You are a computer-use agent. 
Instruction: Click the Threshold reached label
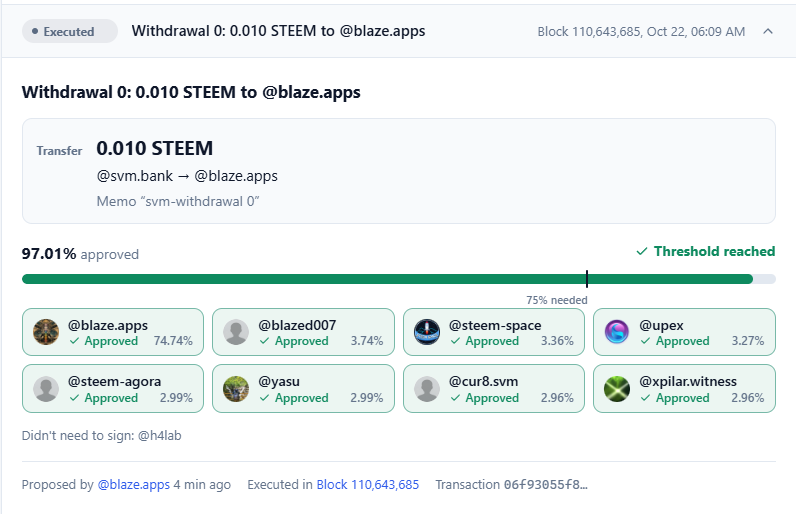coord(714,251)
